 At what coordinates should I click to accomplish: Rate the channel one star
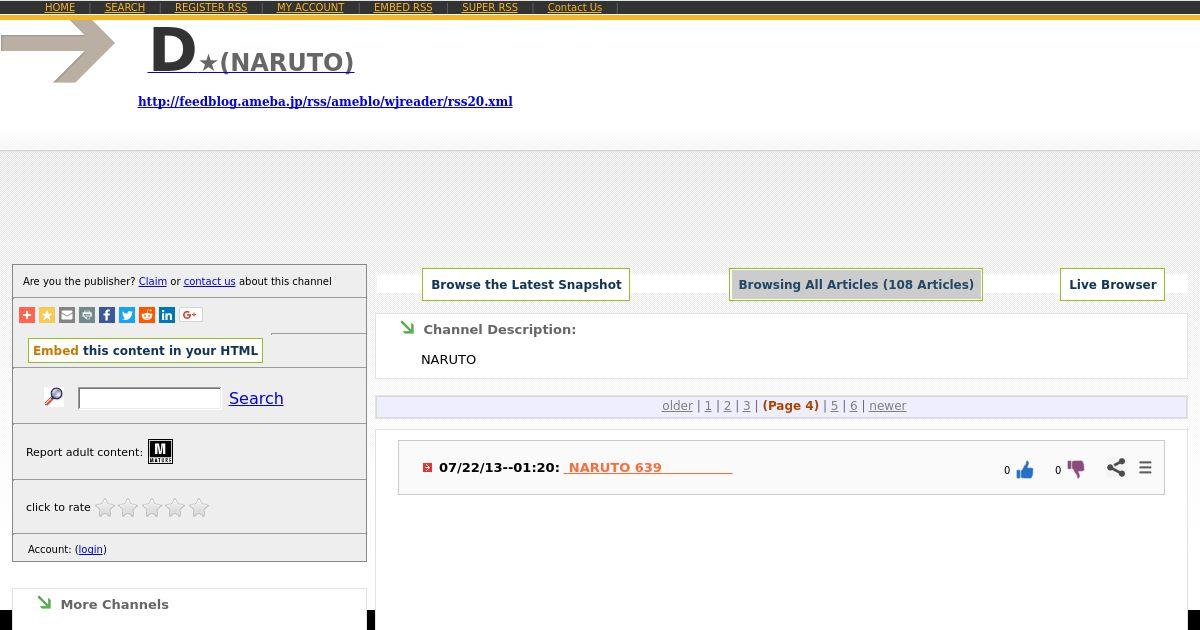coord(105,508)
